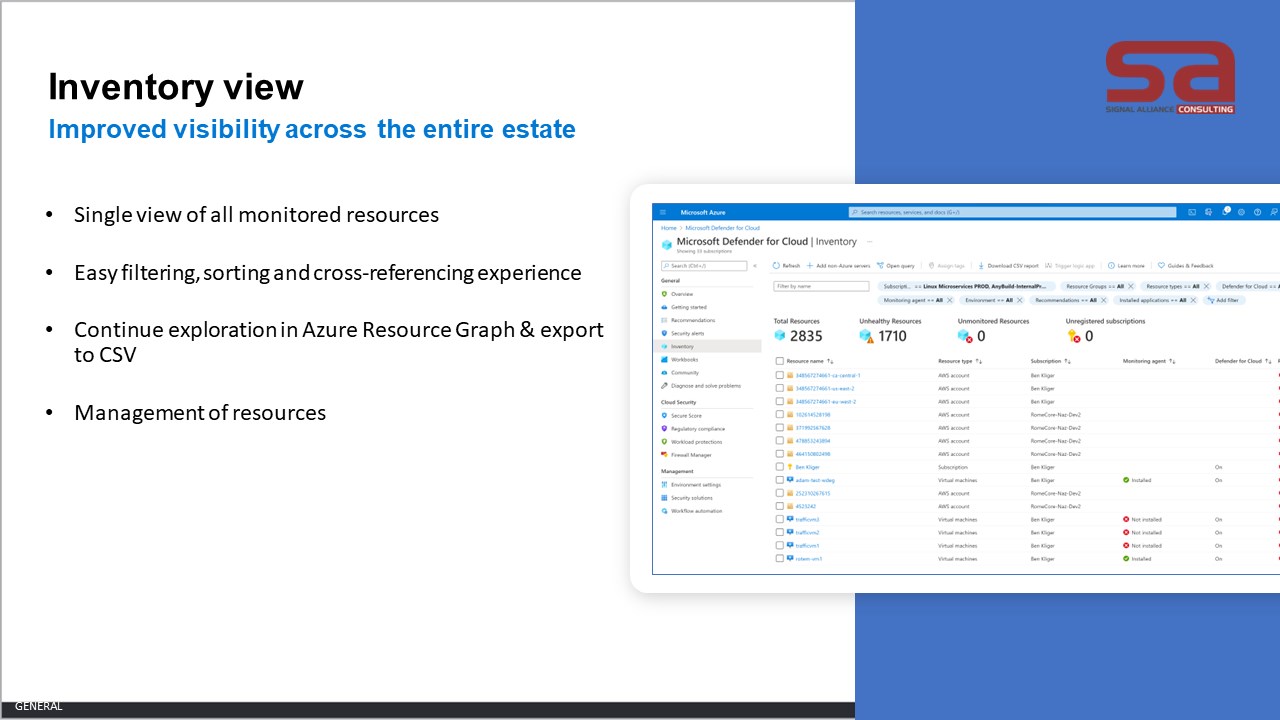Sort by the Defender for Cloud column
This screenshot has width=1280, height=720.
(1243, 361)
